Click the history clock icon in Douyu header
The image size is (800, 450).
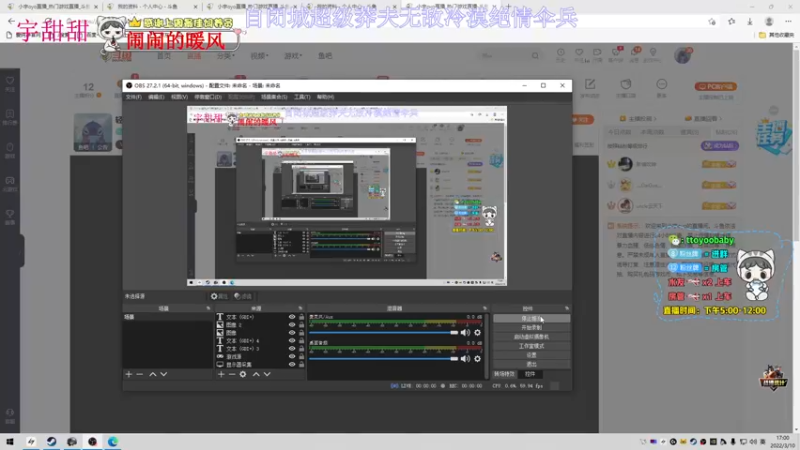click(561, 53)
